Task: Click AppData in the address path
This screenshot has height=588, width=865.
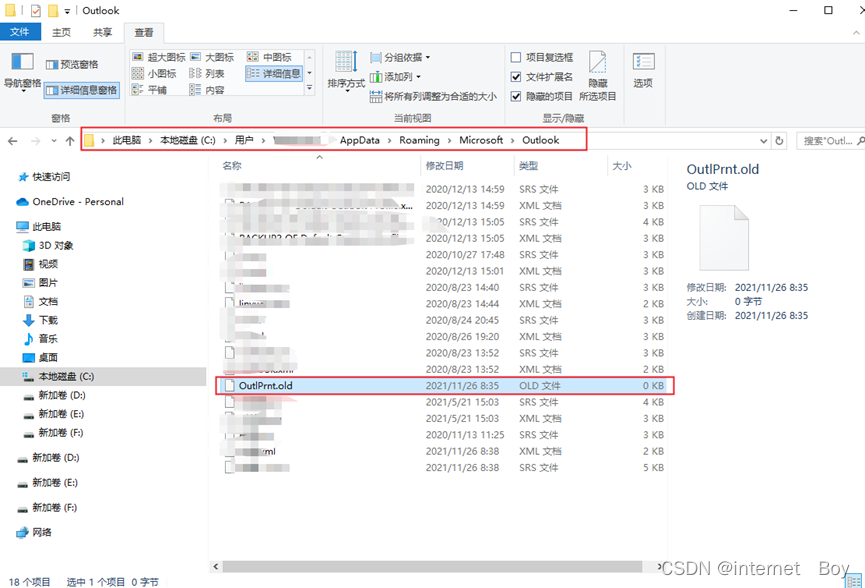Action: pos(360,140)
